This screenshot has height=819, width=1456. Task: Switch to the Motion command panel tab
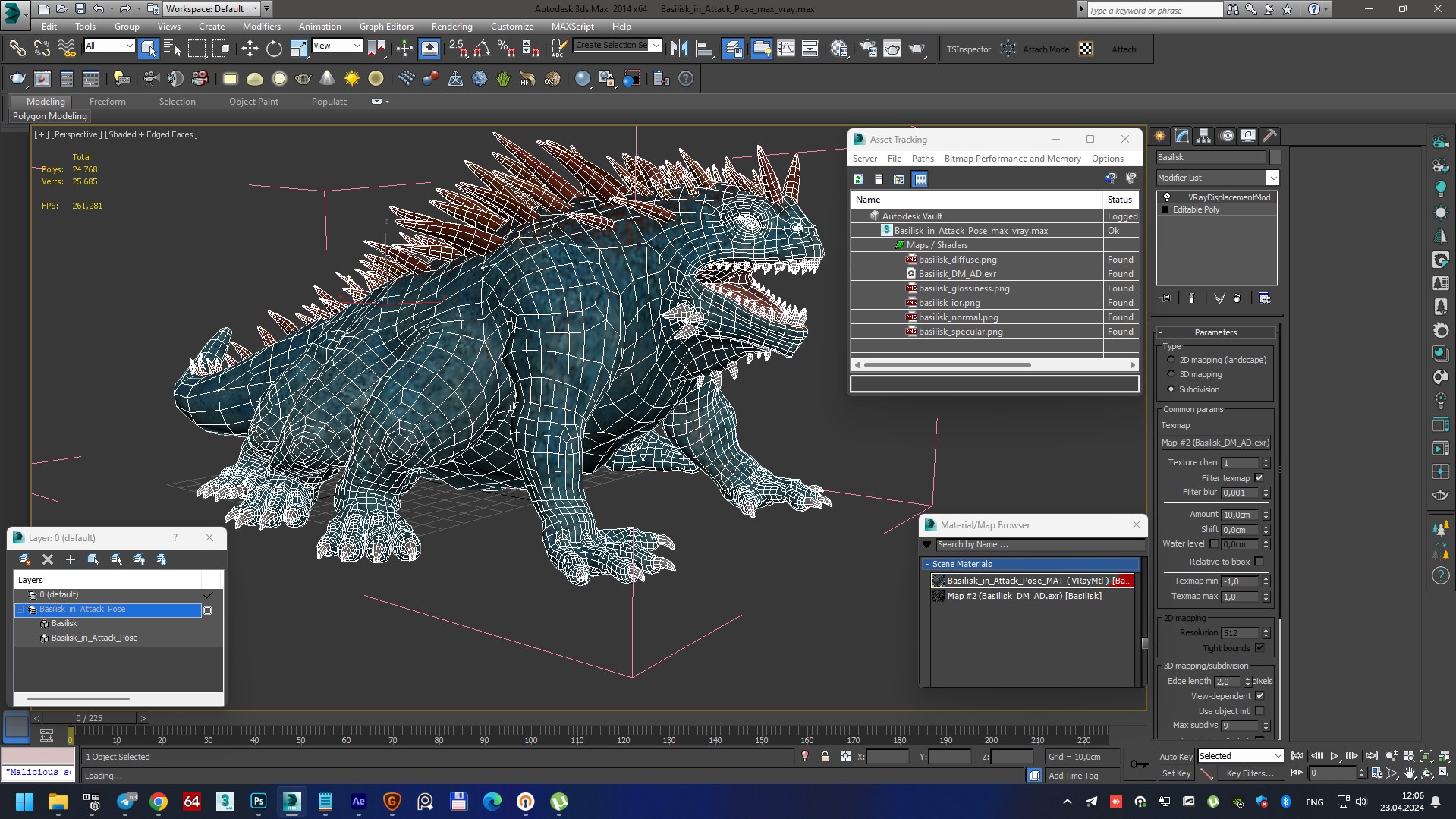[1226, 136]
